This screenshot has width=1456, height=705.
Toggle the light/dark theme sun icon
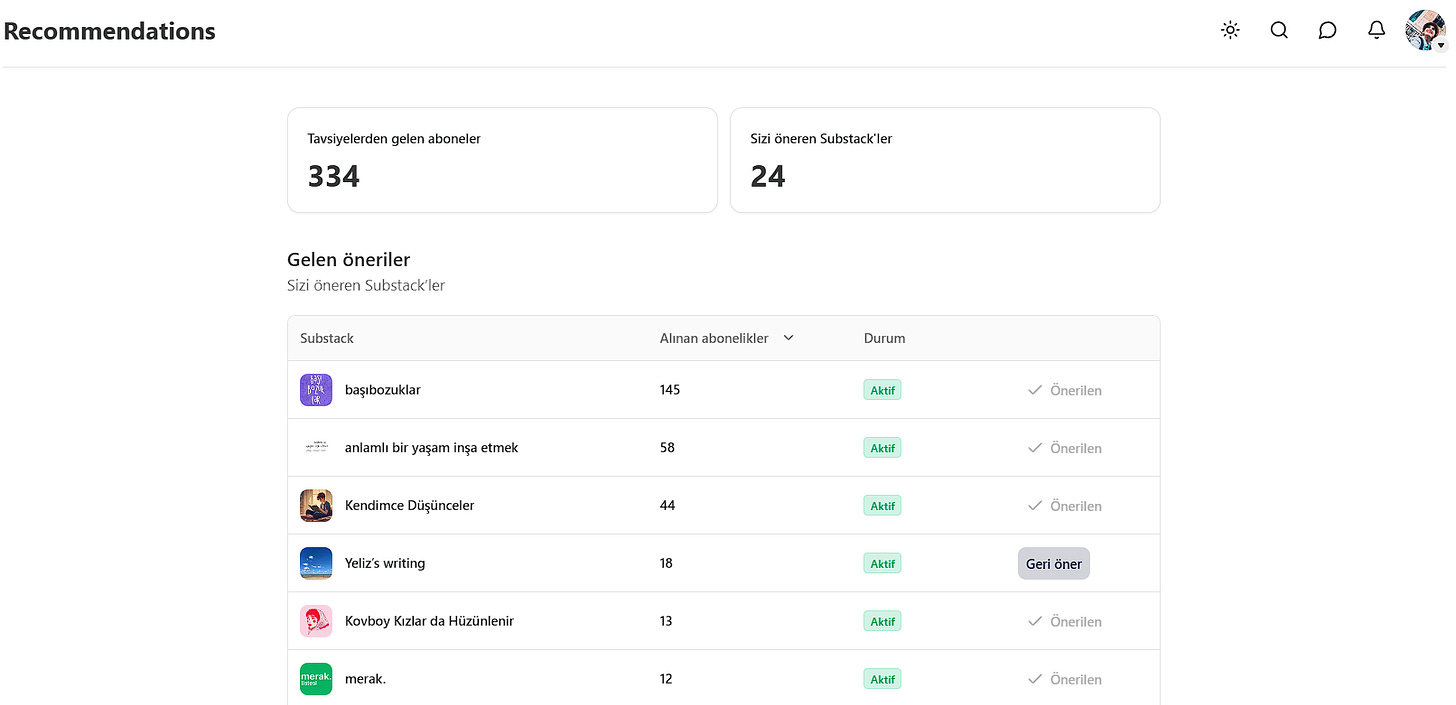1230,30
